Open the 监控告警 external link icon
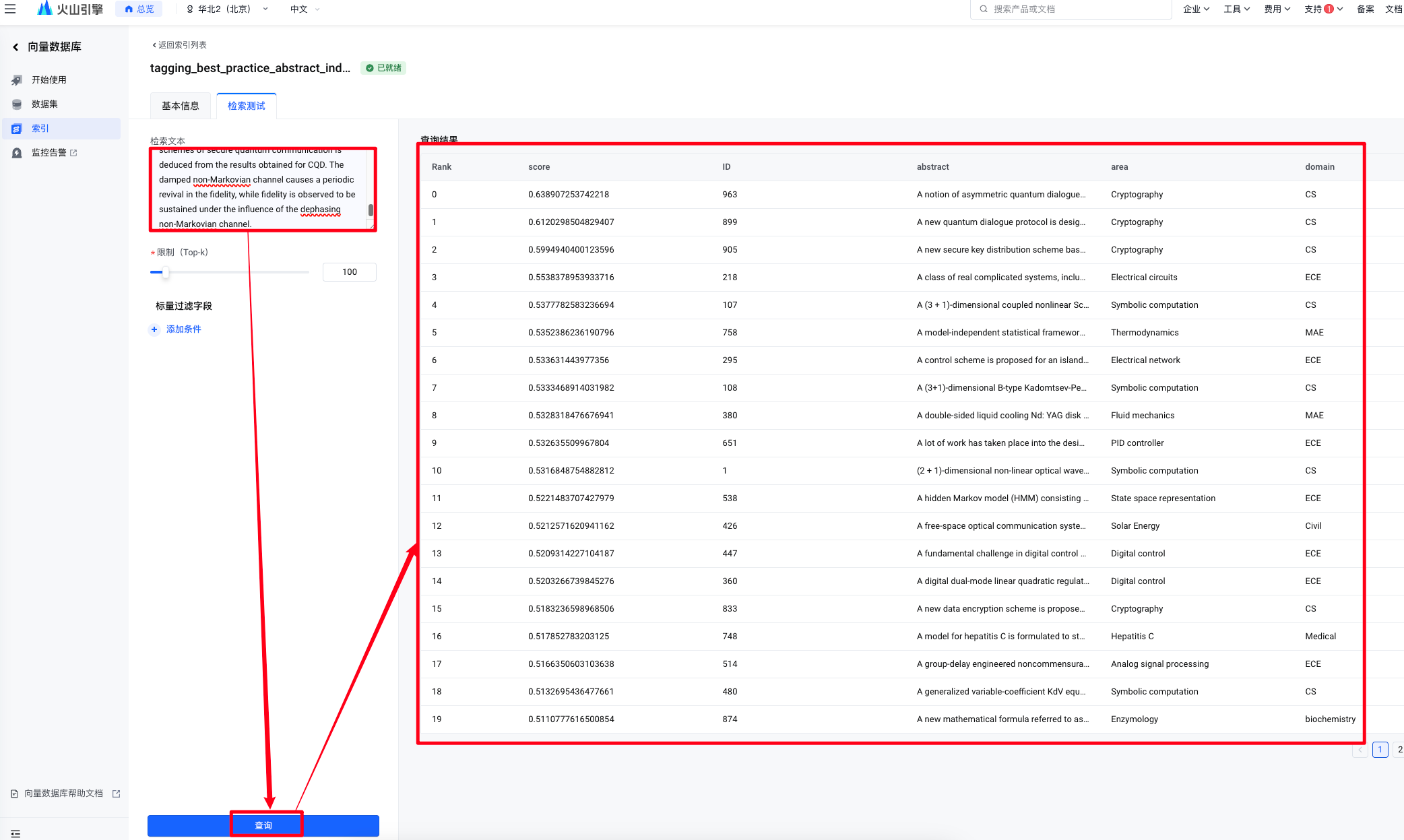 [74, 153]
